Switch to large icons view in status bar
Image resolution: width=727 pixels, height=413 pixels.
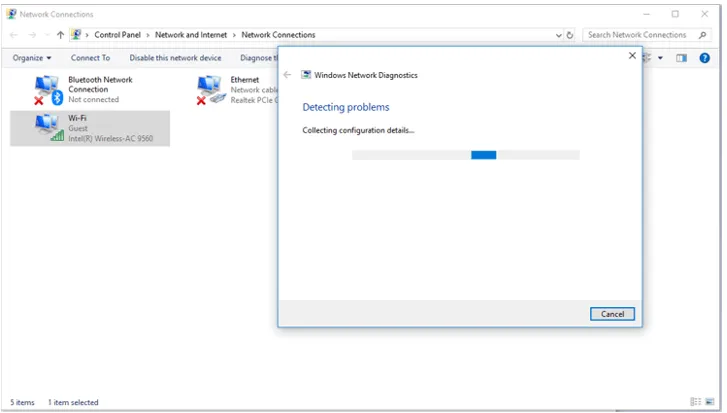(710, 402)
